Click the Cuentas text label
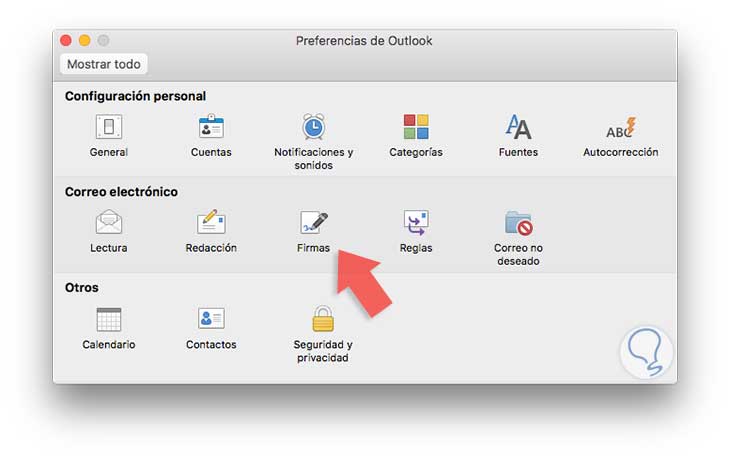Screen dimensions: 730x459 (211, 152)
